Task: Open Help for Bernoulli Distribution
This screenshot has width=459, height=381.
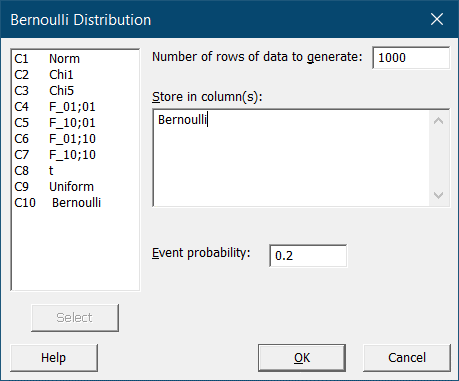Action: pyautogui.click(x=54, y=358)
